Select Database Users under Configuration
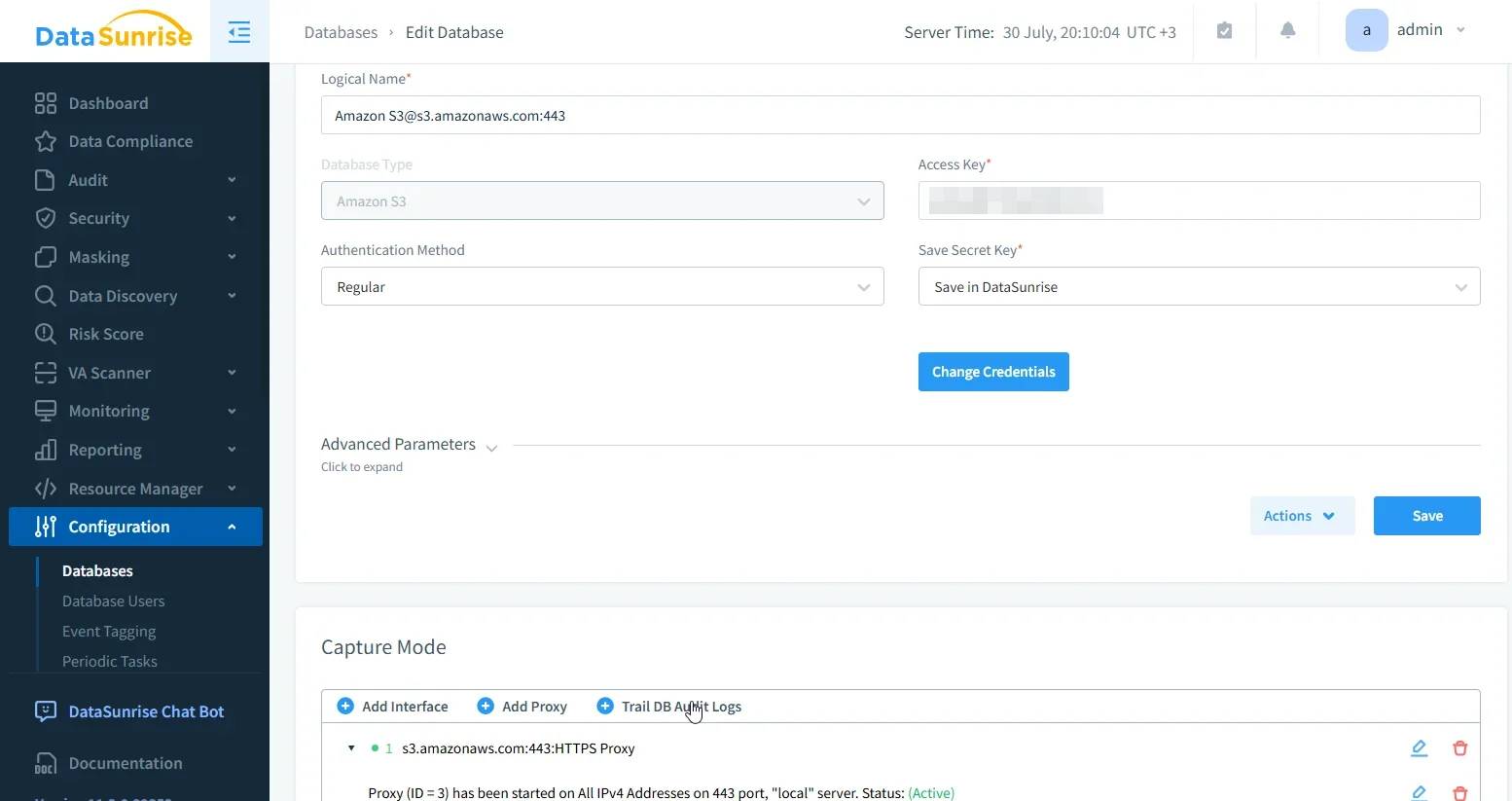Image resolution: width=1512 pixels, height=801 pixels. [114, 601]
